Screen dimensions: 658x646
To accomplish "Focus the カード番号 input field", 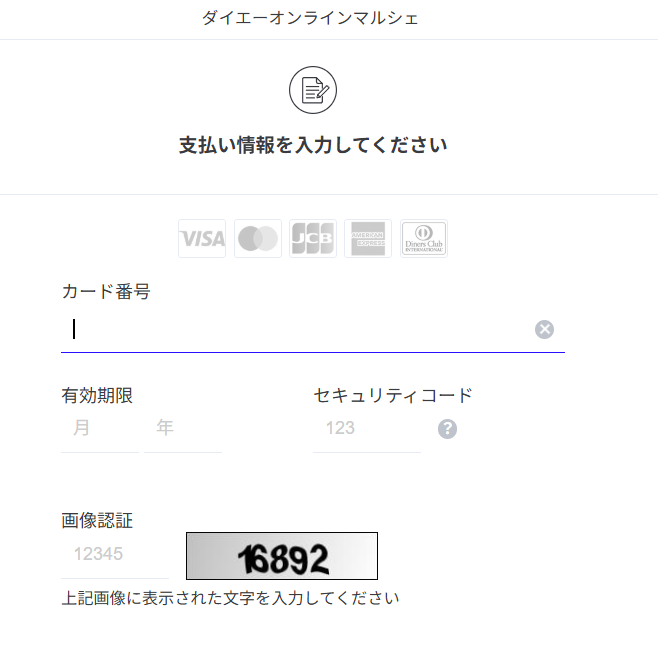I will tap(300, 330).
